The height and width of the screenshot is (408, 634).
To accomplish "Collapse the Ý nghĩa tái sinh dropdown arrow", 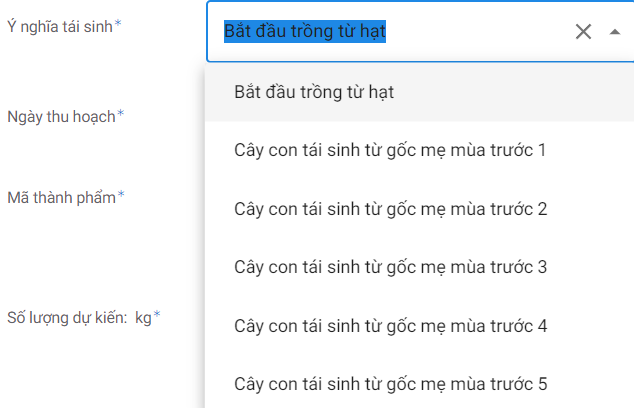I will pyautogui.click(x=614, y=32).
